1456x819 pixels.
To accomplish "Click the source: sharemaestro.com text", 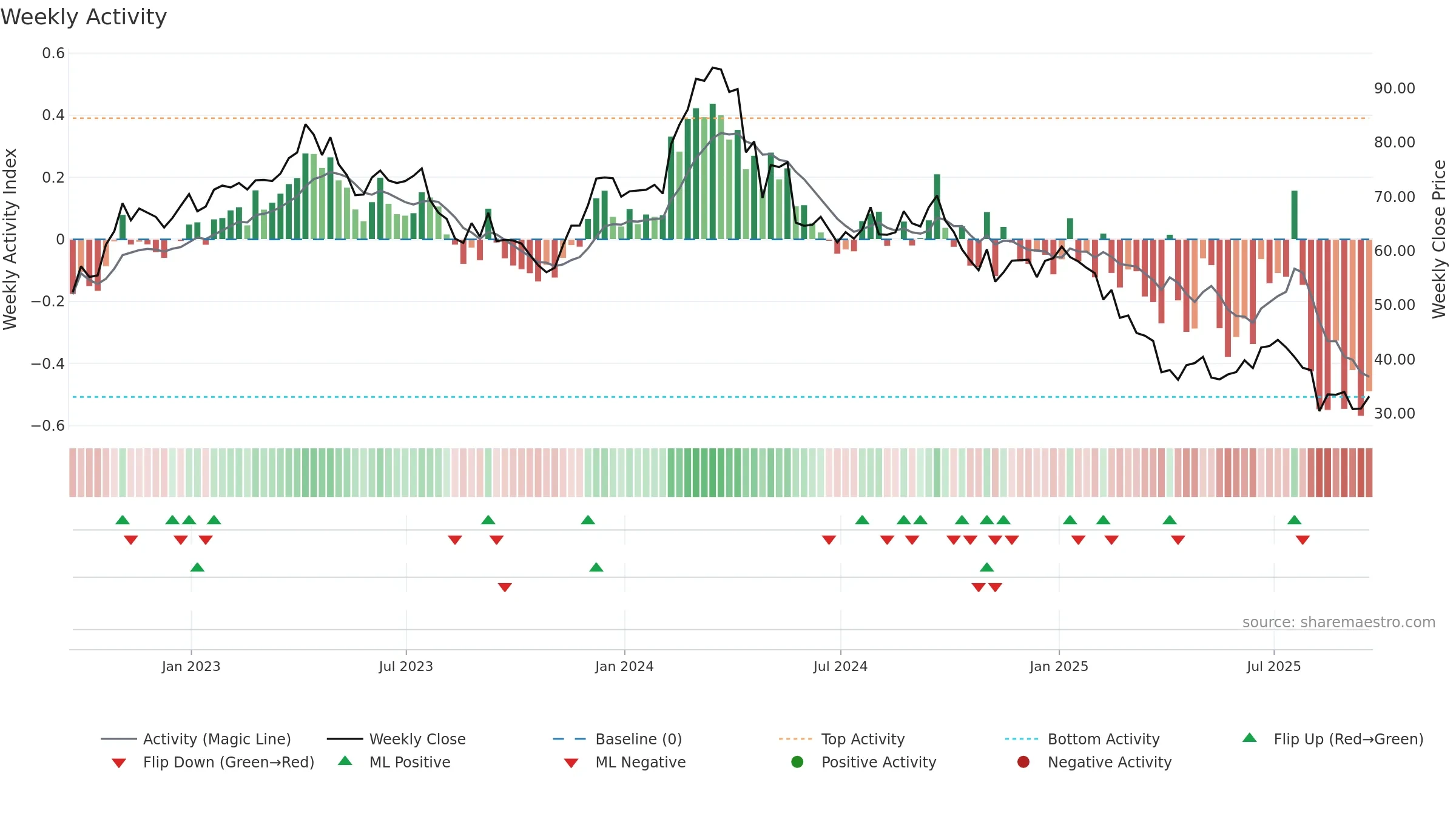I will [x=1339, y=622].
